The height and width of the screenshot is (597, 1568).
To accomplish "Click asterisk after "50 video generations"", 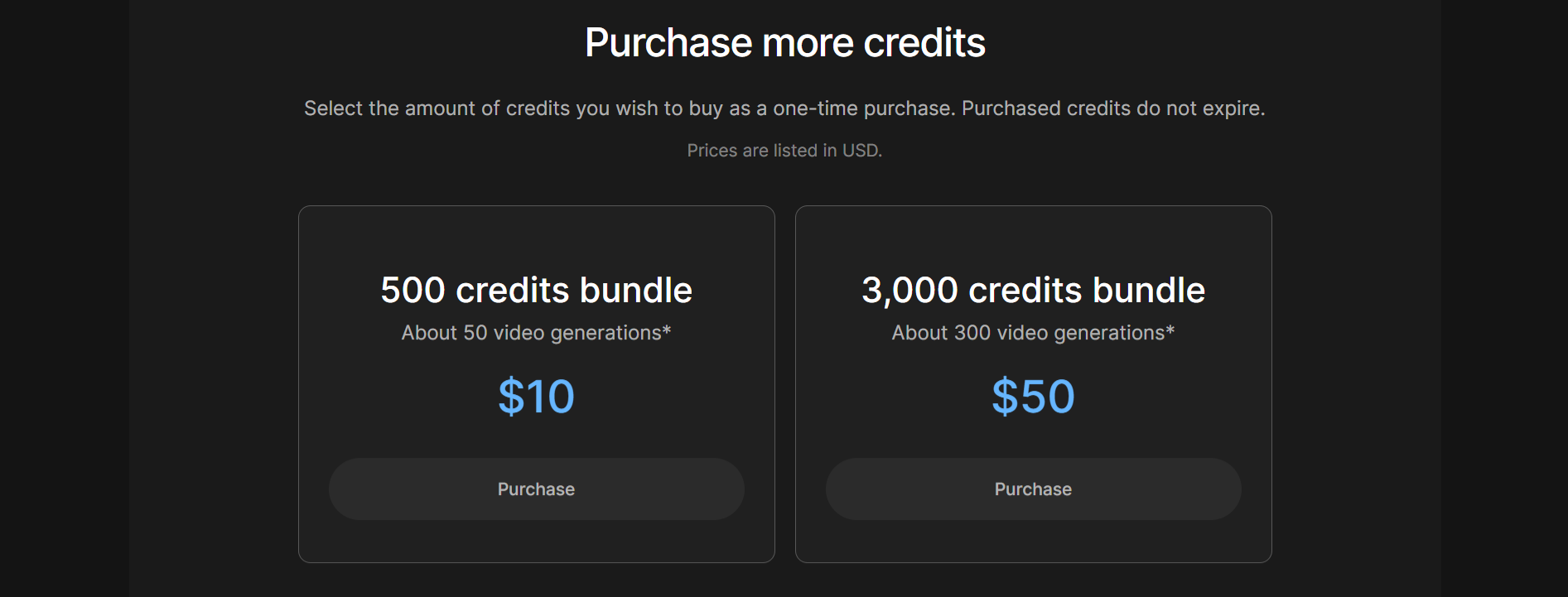I will click(x=667, y=330).
